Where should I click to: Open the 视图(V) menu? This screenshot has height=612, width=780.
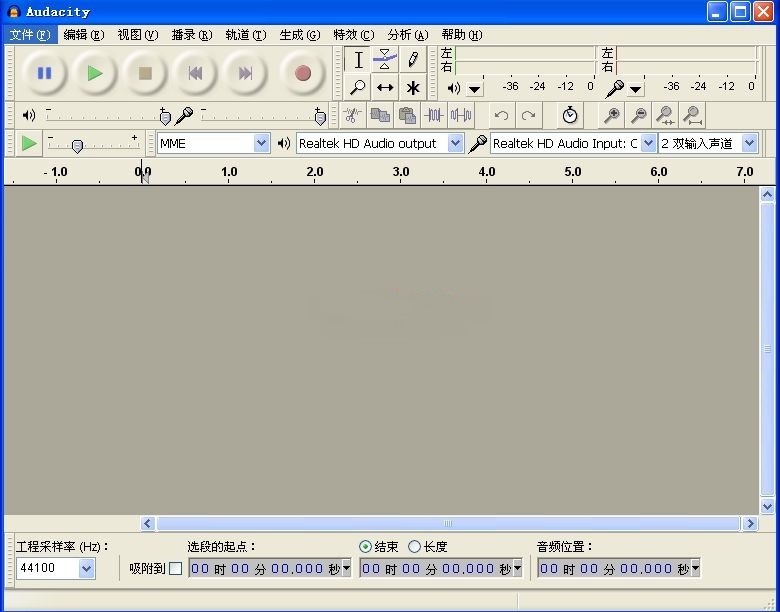click(138, 35)
